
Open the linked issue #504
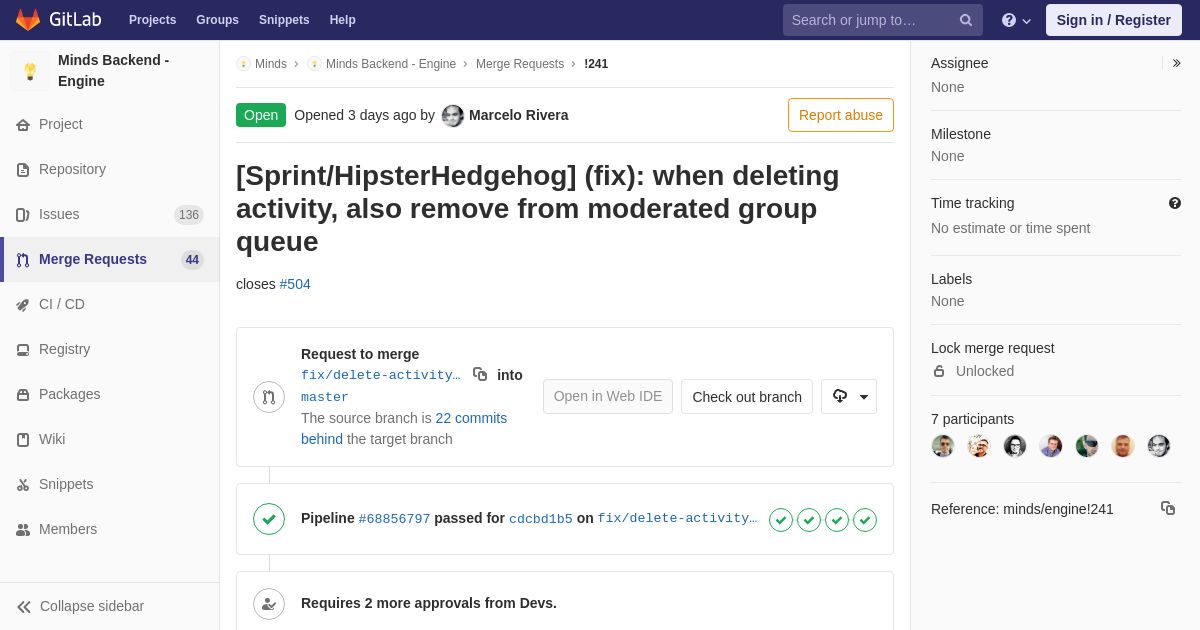(295, 284)
